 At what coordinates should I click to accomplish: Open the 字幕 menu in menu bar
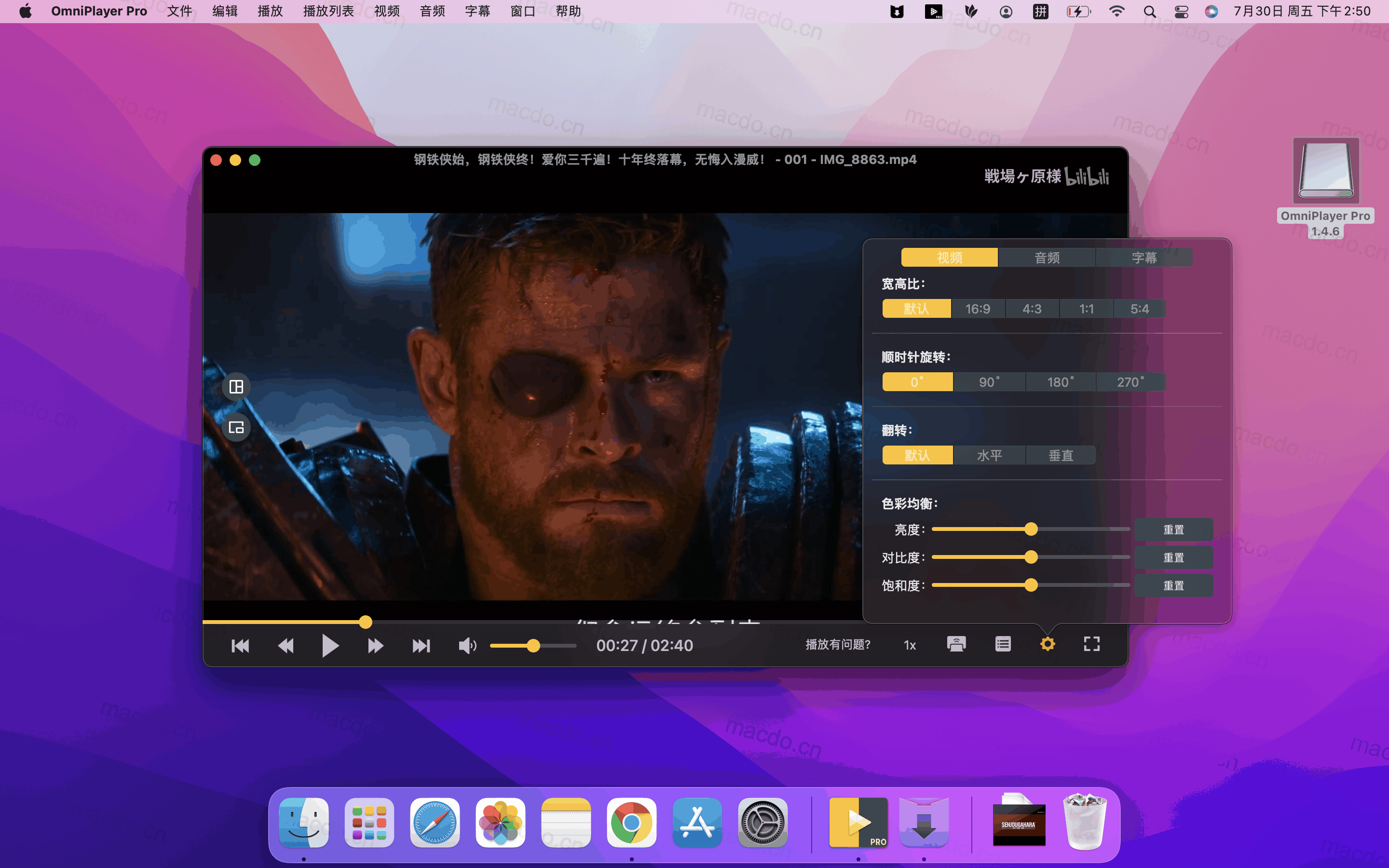tap(477, 11)
